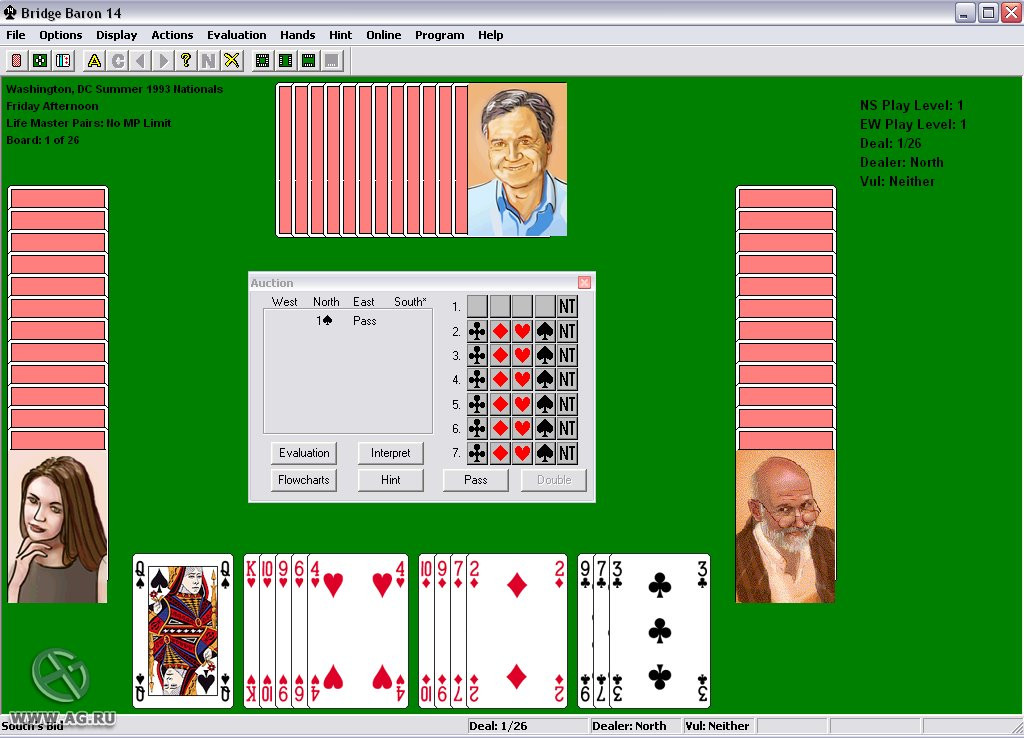Bid 6 NT in the bidding grid
This screenshot has width=1024, height=738.
coord(567,428)
